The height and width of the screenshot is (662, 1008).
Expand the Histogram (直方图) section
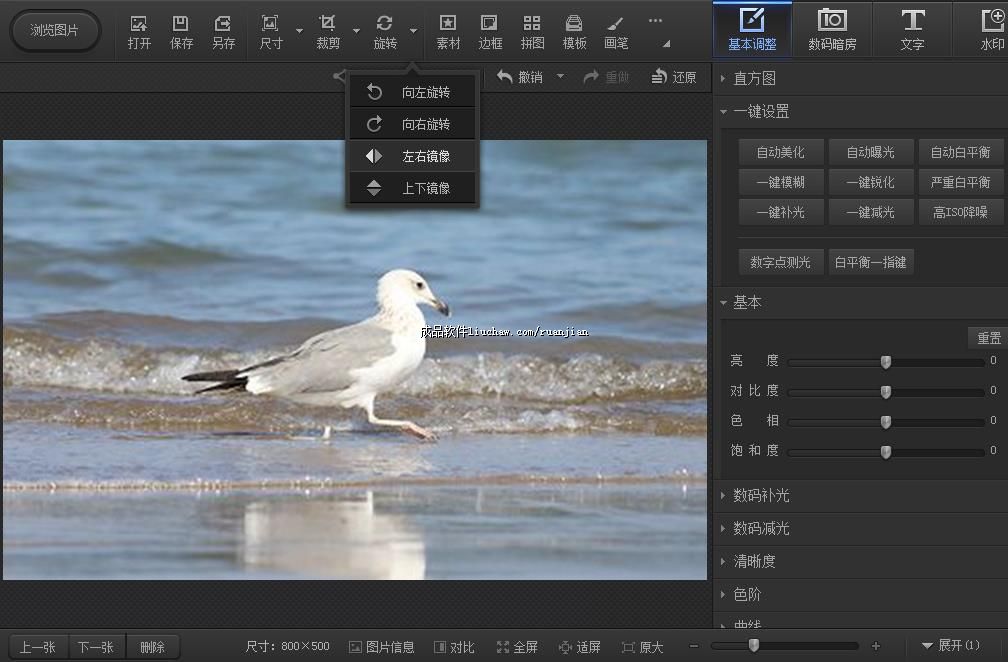click(x=755, y=79)
